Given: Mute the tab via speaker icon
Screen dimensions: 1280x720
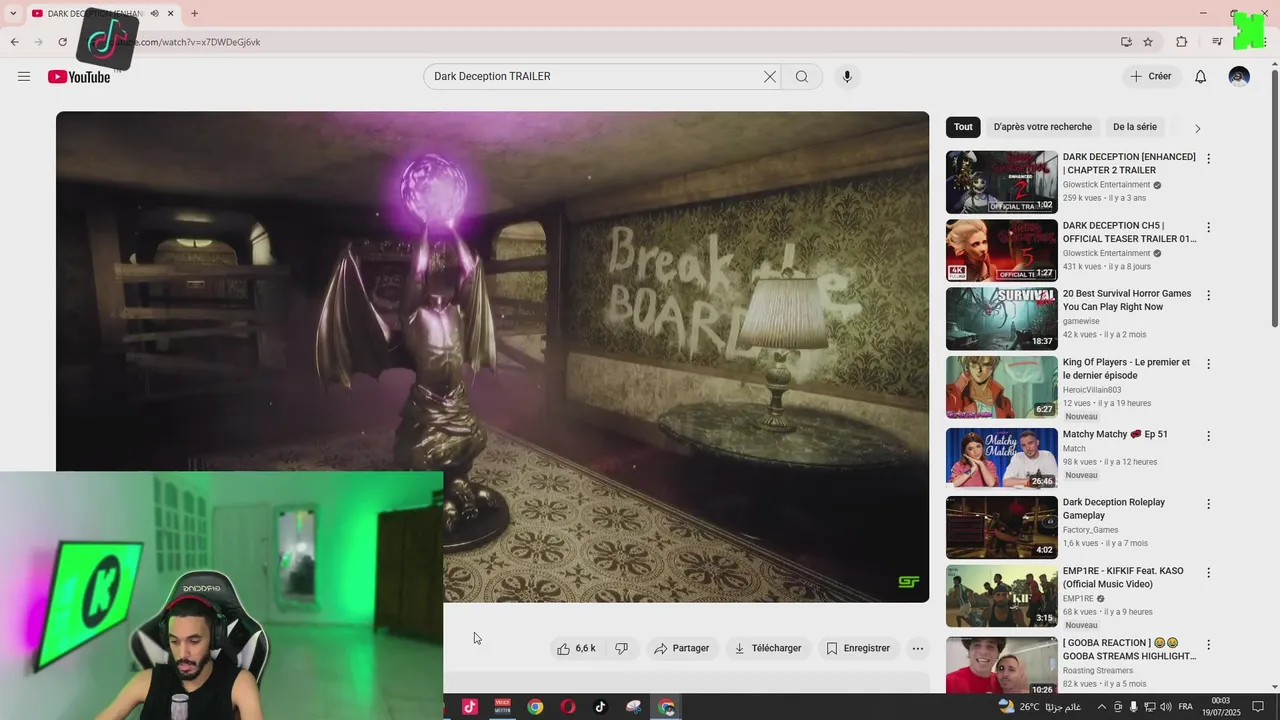Looking at the screenshot, I should pyautogui.click(x=154, y=14).
